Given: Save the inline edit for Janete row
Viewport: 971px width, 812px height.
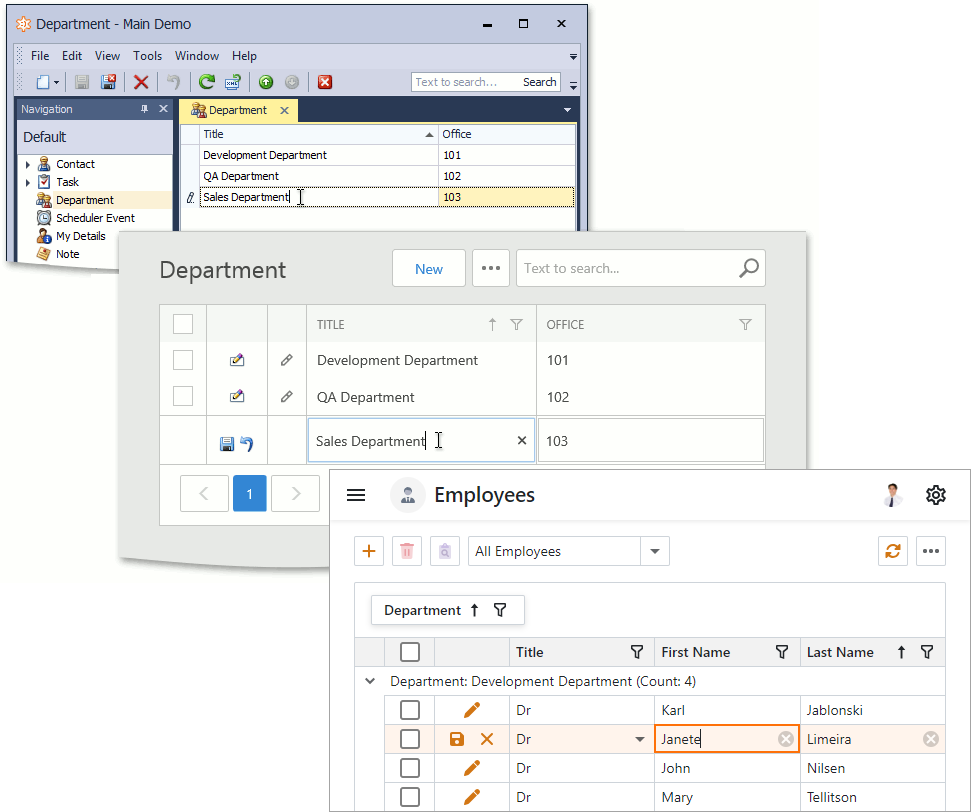Looking at the screenshot, I should coord(457,739).
